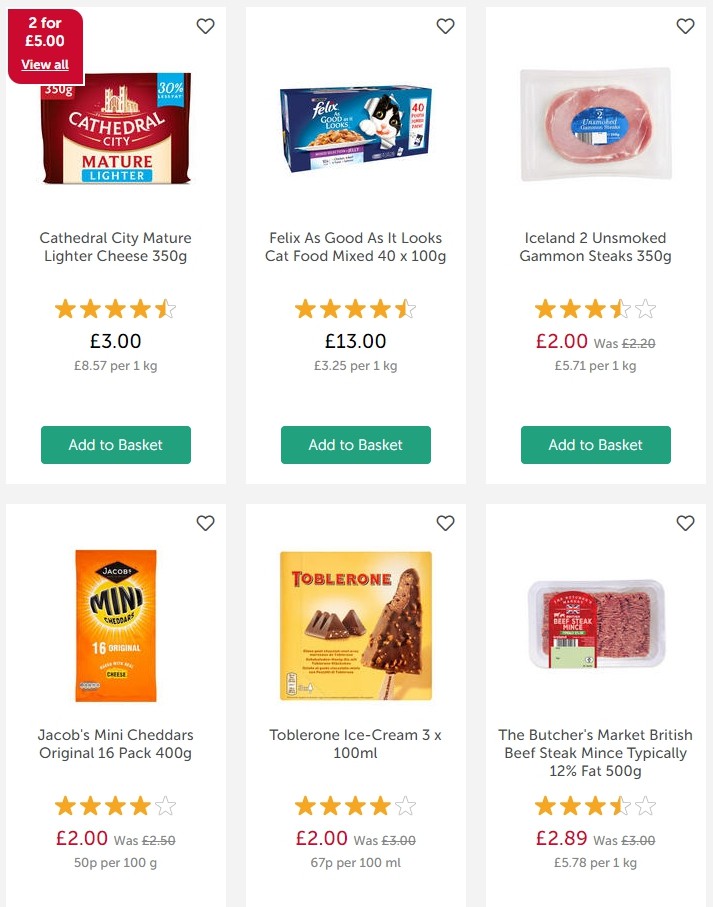Click the heart icon on Felix cat food

click(445, 27)
